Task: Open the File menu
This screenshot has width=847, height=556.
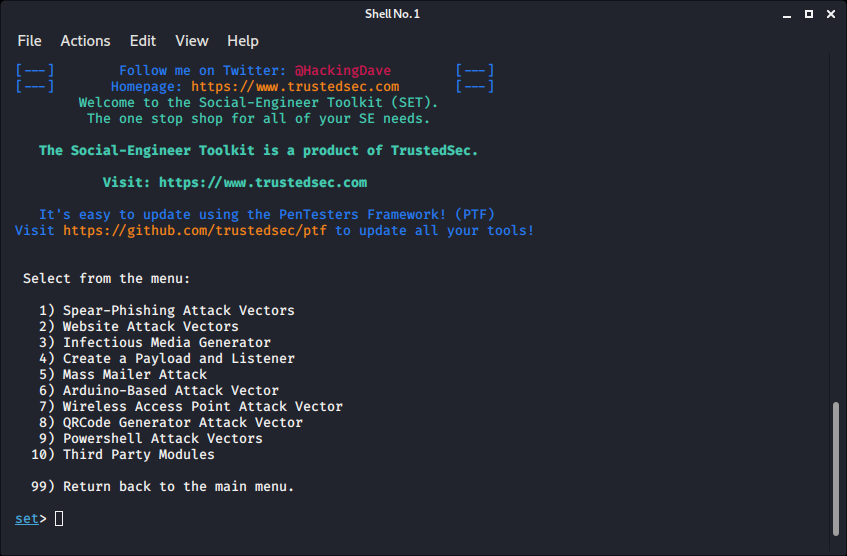Action: tap(29, 41)
